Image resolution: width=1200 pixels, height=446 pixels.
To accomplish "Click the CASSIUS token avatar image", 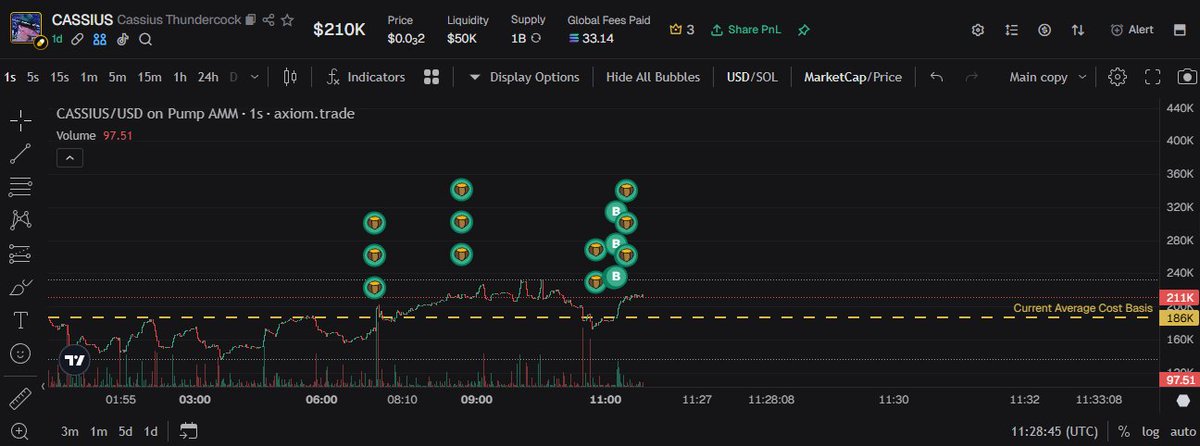I will coord(25,30).
